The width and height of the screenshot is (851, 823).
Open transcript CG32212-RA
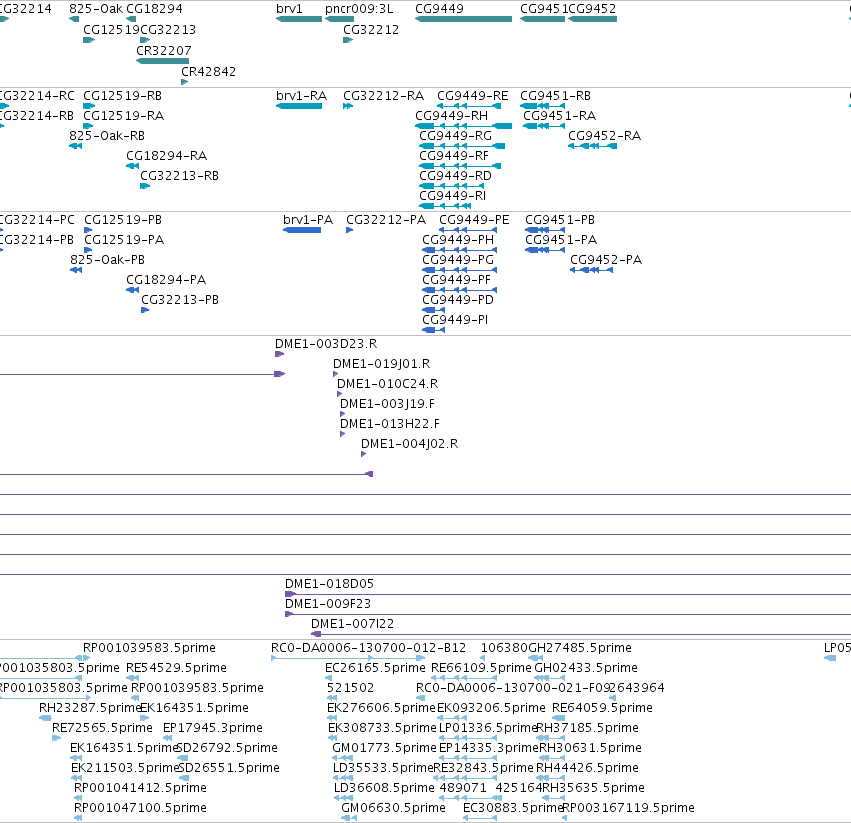tap(348, 106)
